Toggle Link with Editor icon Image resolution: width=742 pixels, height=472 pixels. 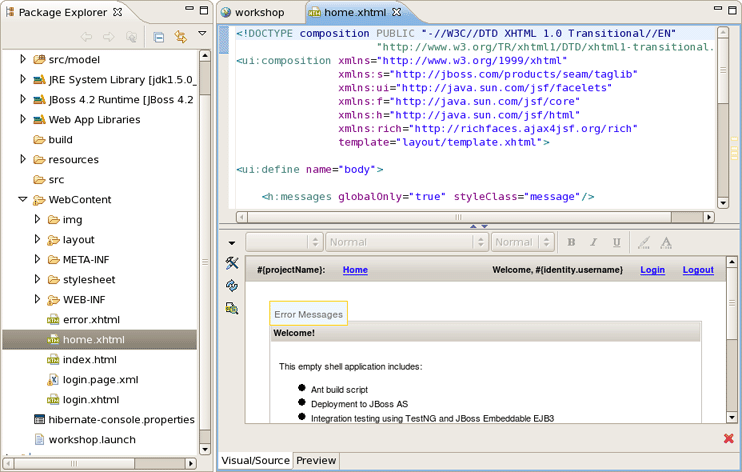click(181, 37)
